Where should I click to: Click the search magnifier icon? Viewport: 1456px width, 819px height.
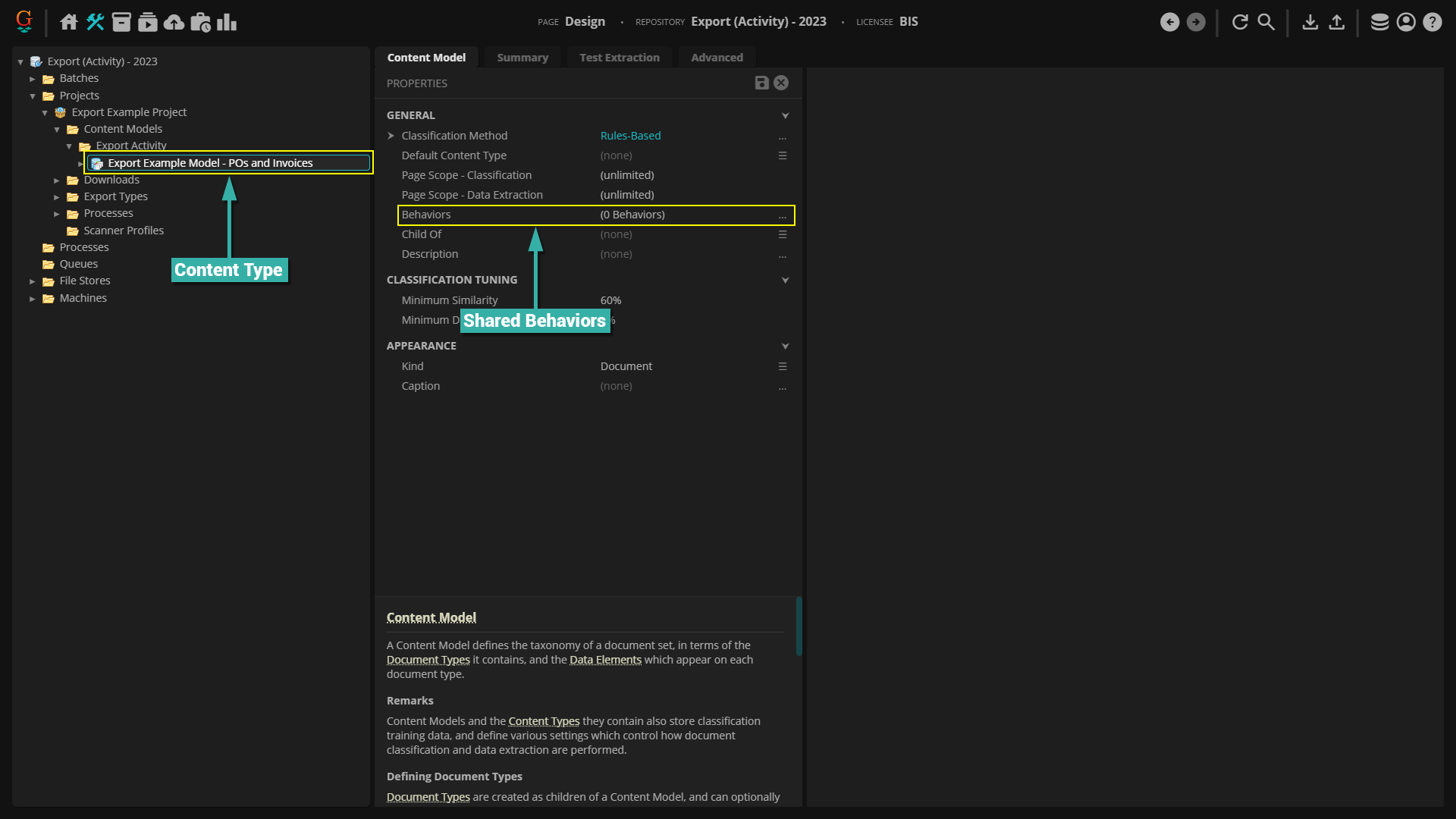tap(1266, 22)
